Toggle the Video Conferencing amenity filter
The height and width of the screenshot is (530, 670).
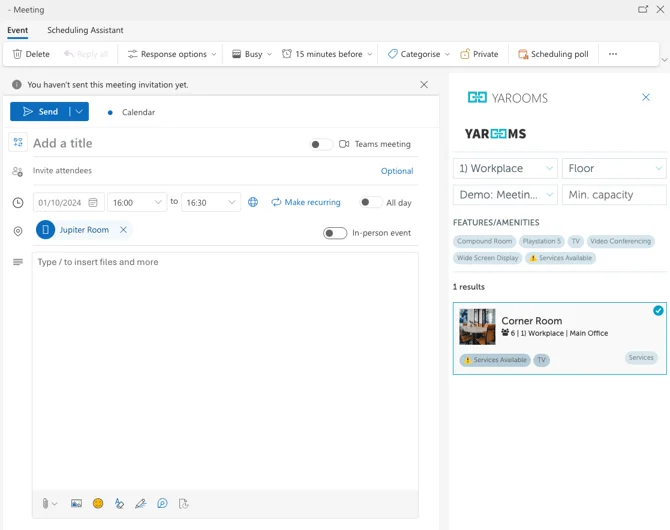point(620,241)
